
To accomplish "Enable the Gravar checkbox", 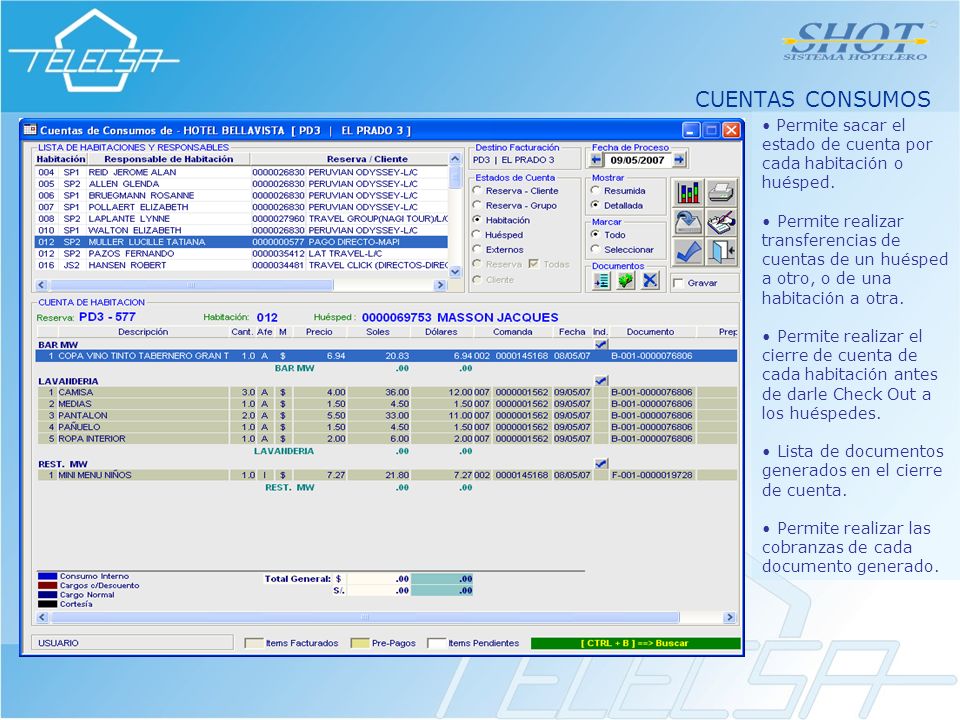I will 678,283.
